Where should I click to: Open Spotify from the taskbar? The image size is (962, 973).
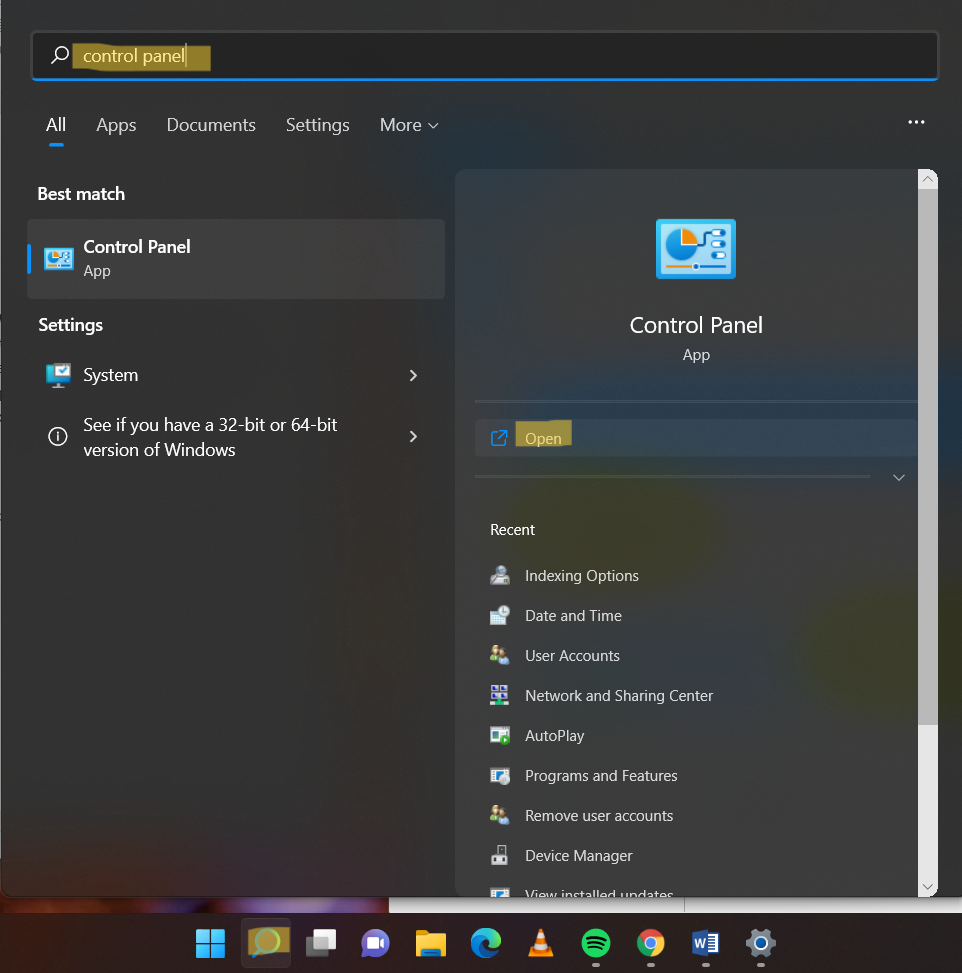click(596, 942)
